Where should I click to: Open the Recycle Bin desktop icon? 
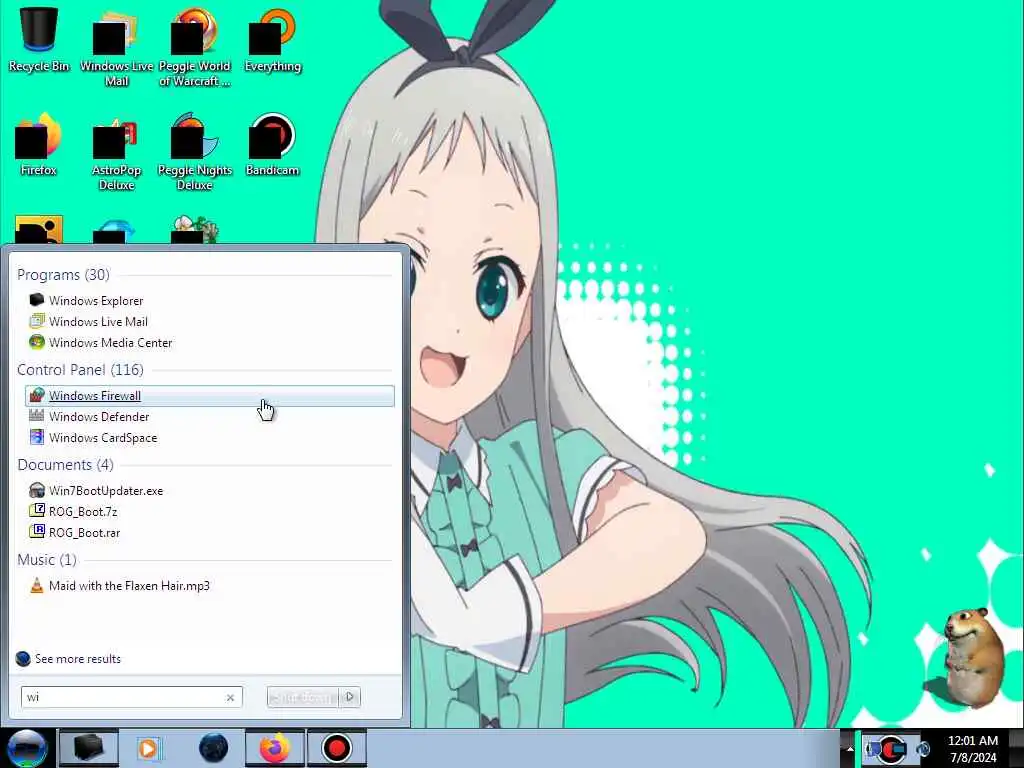(39, 39)
